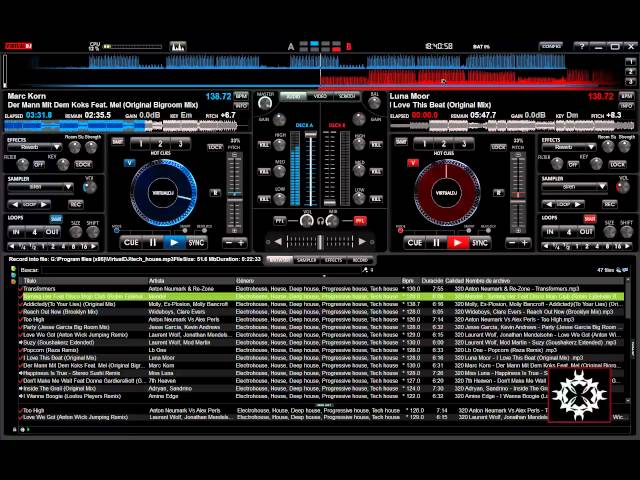Disable red PFL headphone cue for deck B

(x=360, y=221)
